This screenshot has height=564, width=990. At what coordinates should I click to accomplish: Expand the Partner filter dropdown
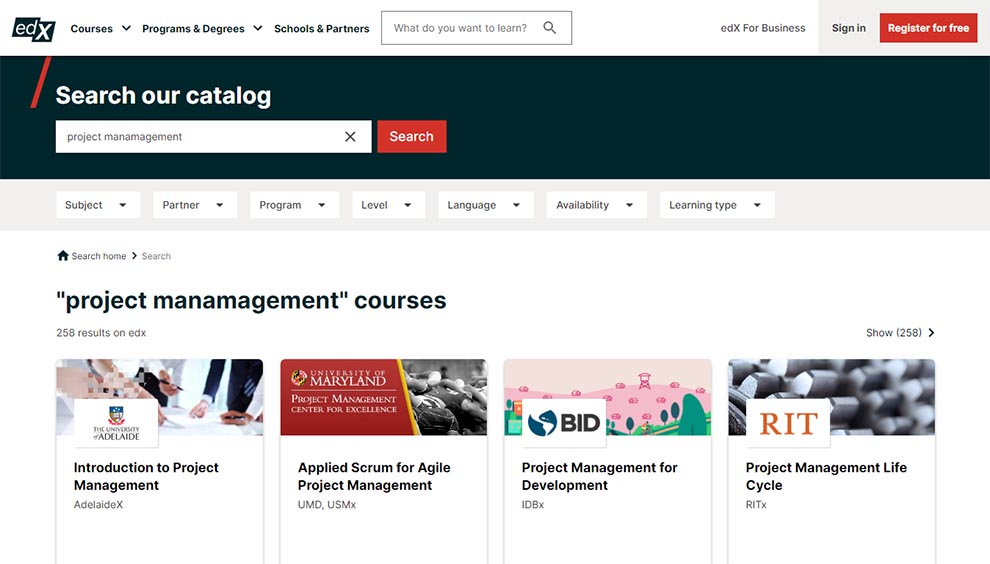point(195,205)
